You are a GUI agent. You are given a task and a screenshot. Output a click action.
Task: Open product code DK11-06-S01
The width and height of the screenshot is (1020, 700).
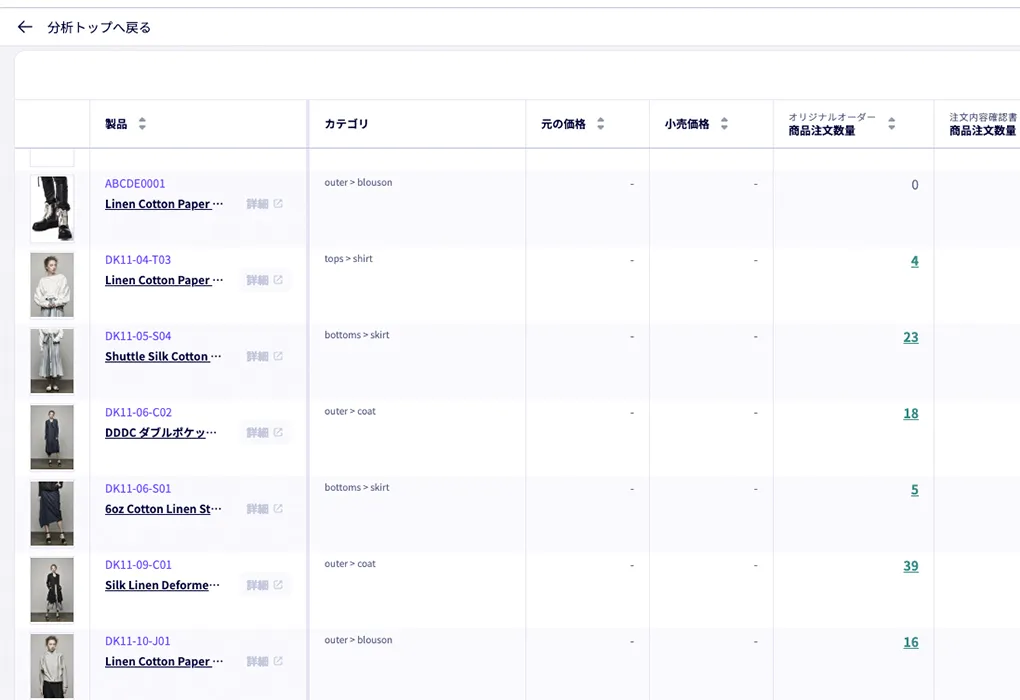point(138,488)
